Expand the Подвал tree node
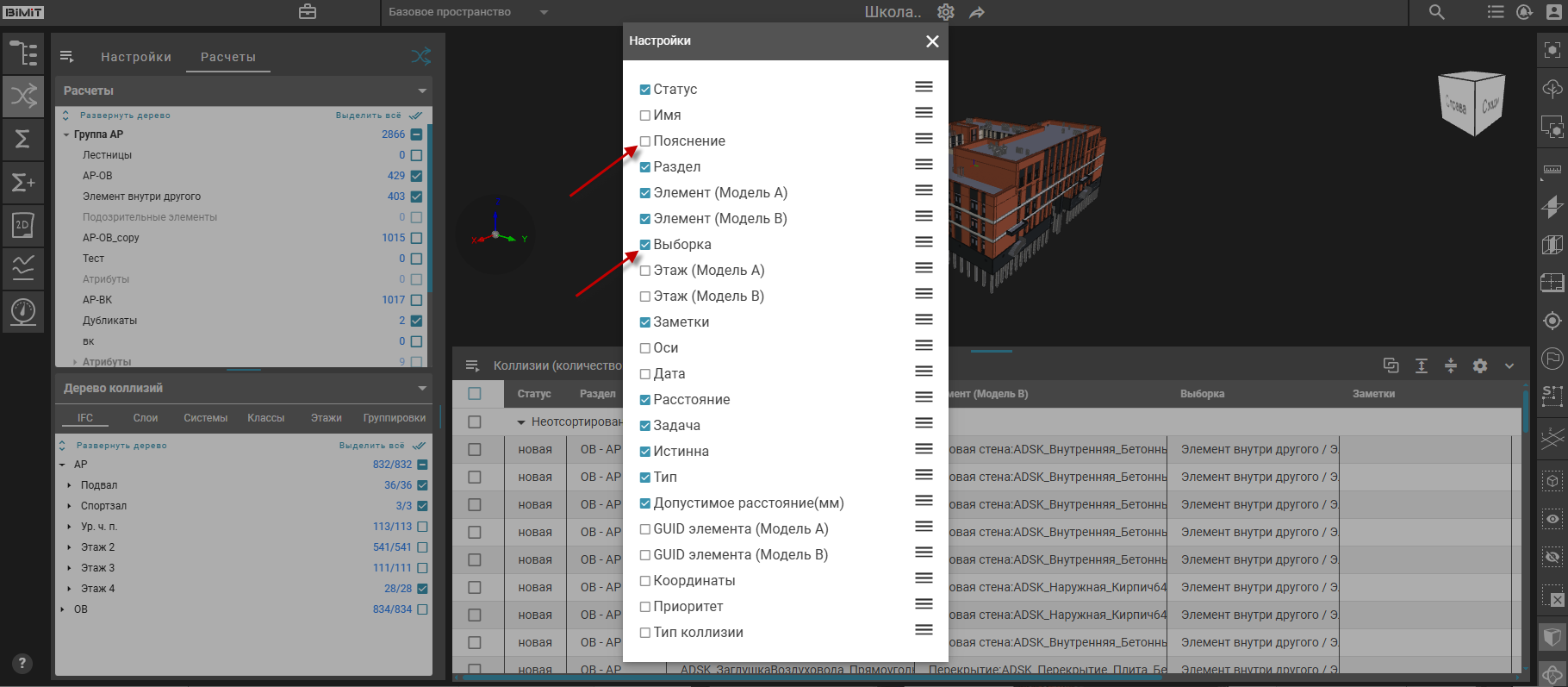Image resolution: width=1568 pixels, height=687 pixels. point(70,485)
